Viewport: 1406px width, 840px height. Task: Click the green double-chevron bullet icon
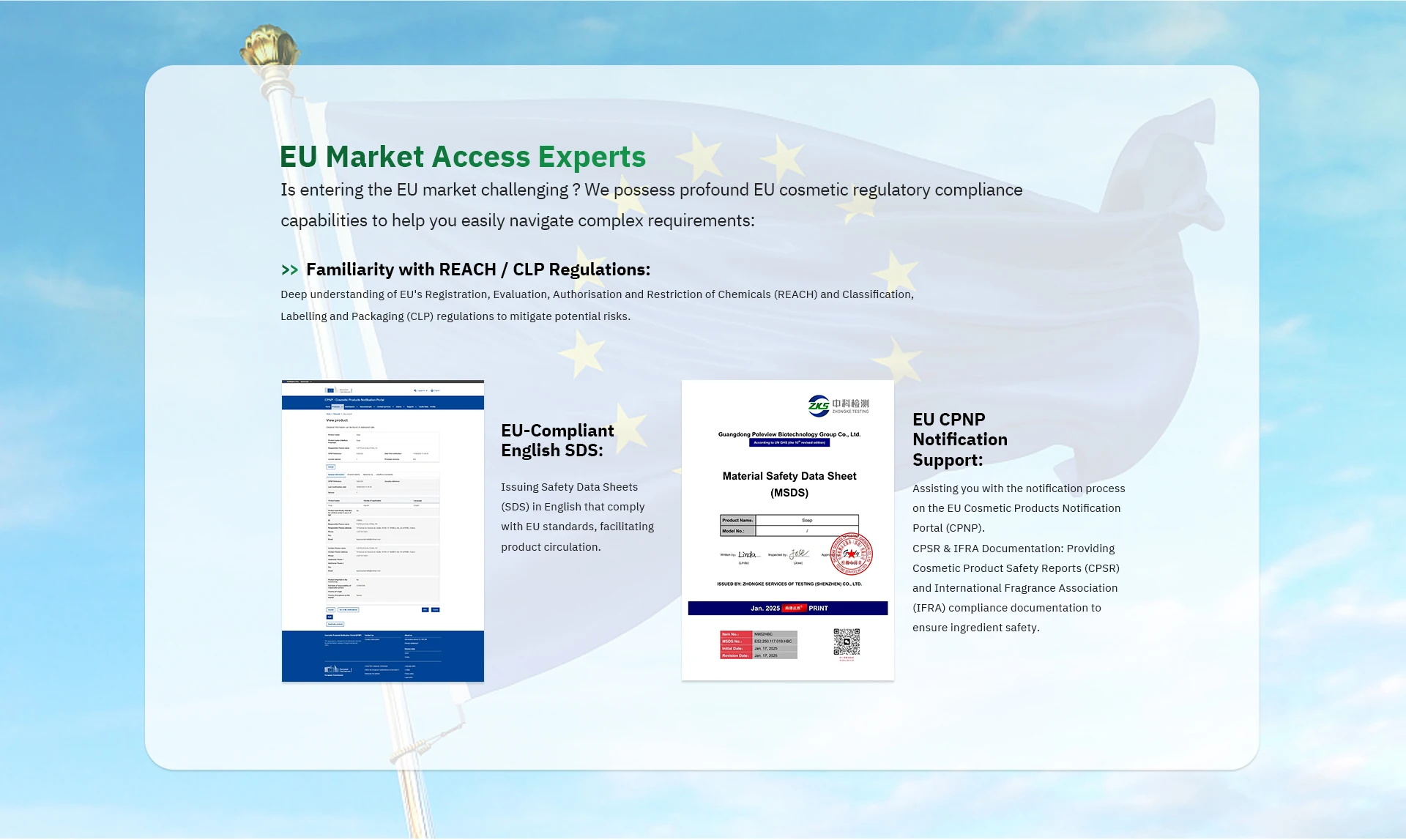click(x=289, y=270)
